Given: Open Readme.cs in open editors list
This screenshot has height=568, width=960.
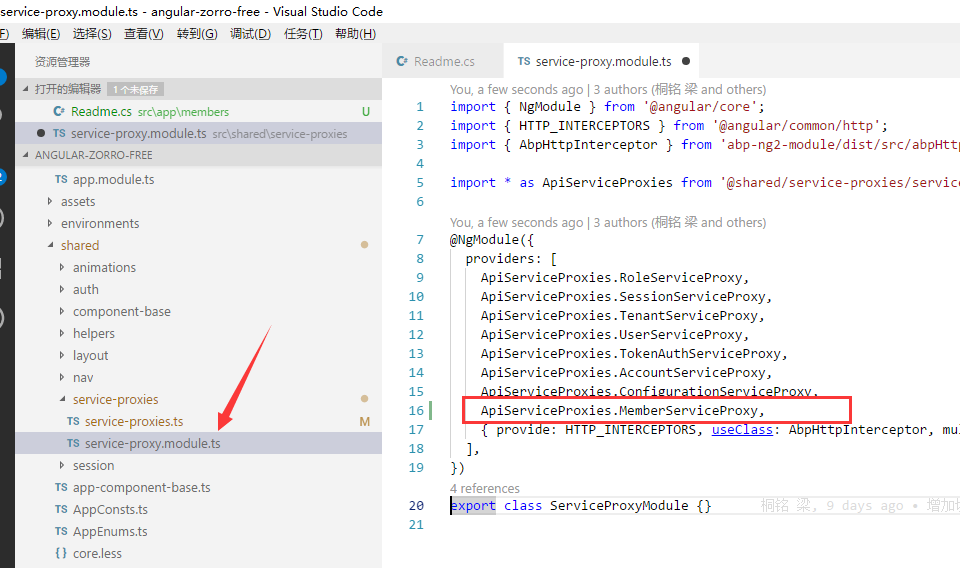Looking at the screenshot, I should click(x=198, y=111).
